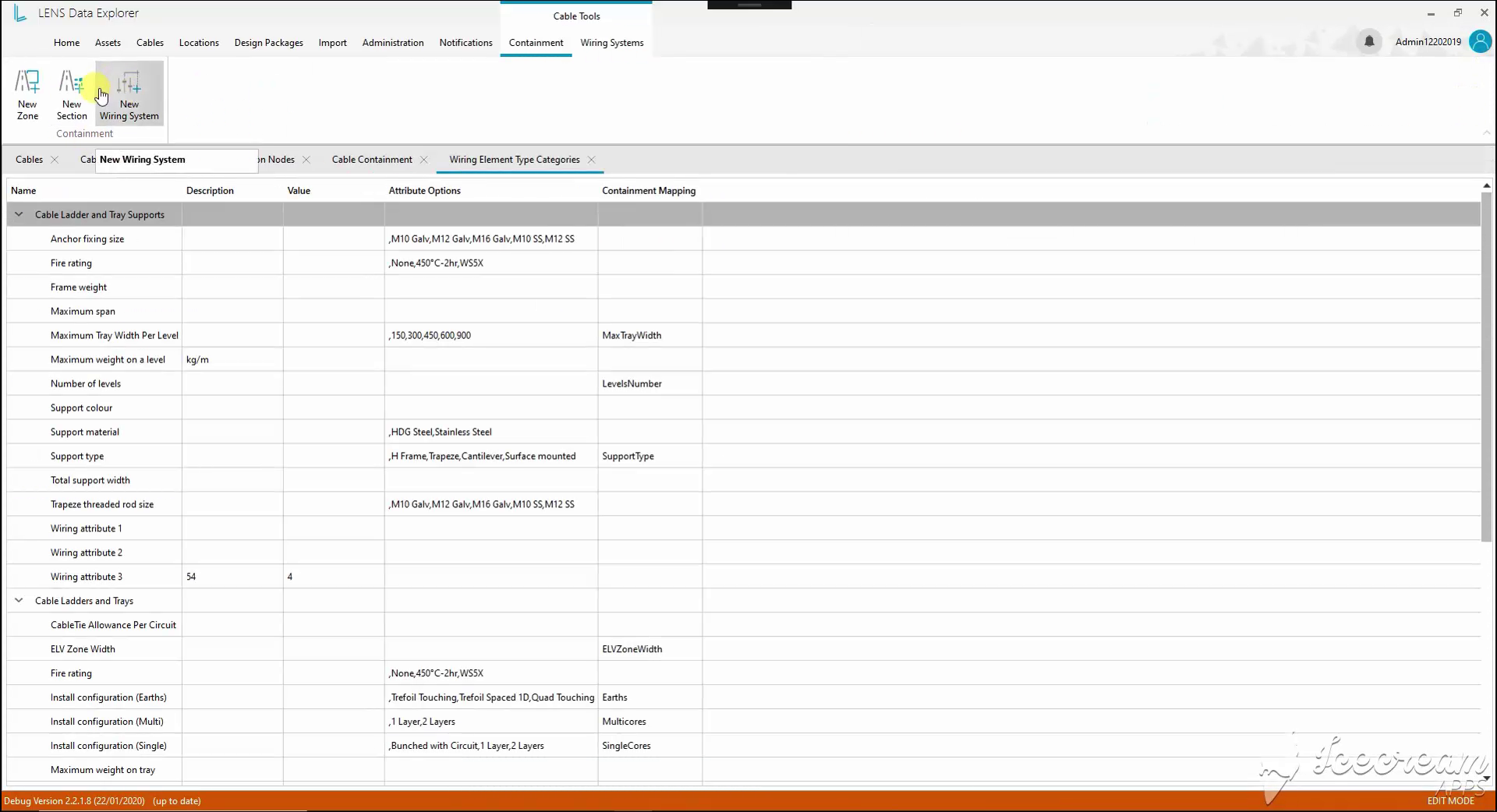Close the Nodes tab
The width and height of the screenshot is (1497, 812).
(306, 160)
